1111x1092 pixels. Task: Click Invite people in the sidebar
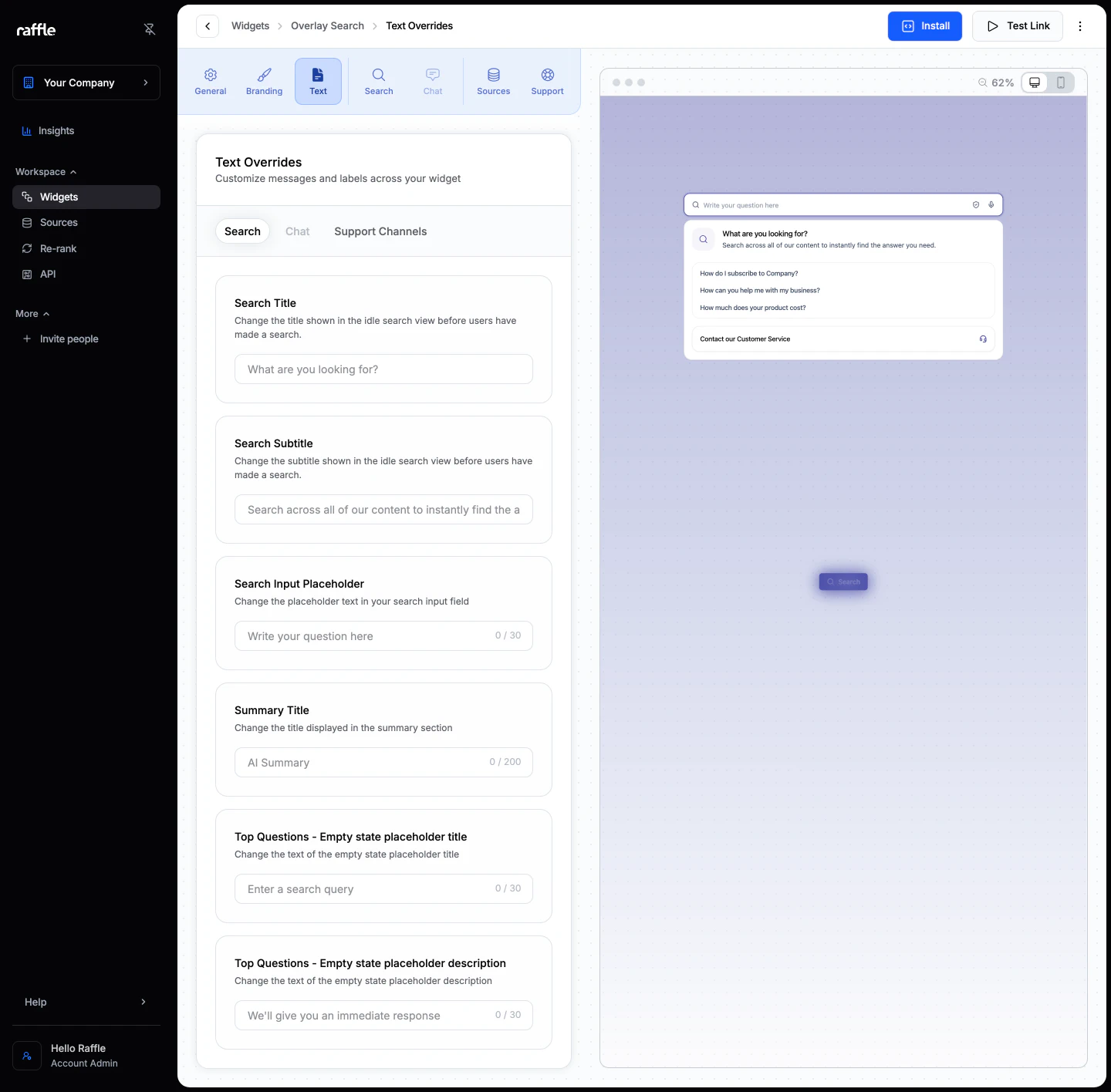coord(86,339)
